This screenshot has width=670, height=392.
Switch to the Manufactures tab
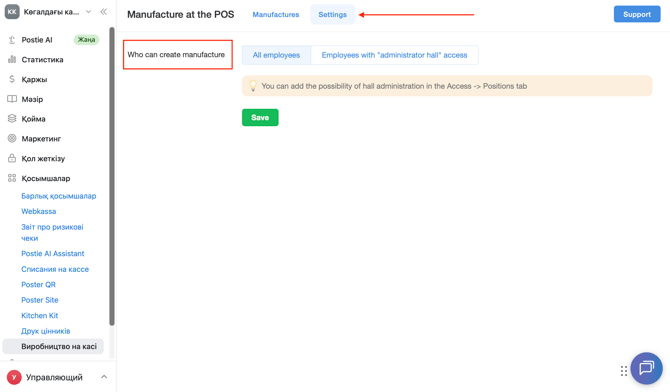[x=276, y=15]
